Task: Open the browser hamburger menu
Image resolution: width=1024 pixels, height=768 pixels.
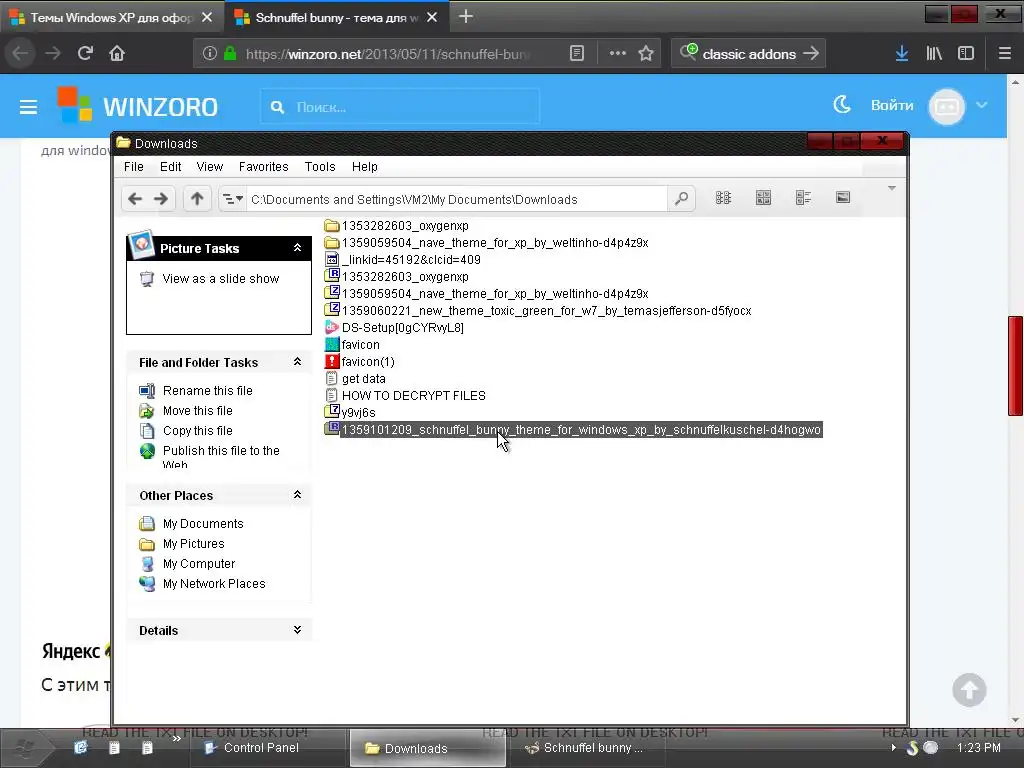Action: coord(1005,54)
